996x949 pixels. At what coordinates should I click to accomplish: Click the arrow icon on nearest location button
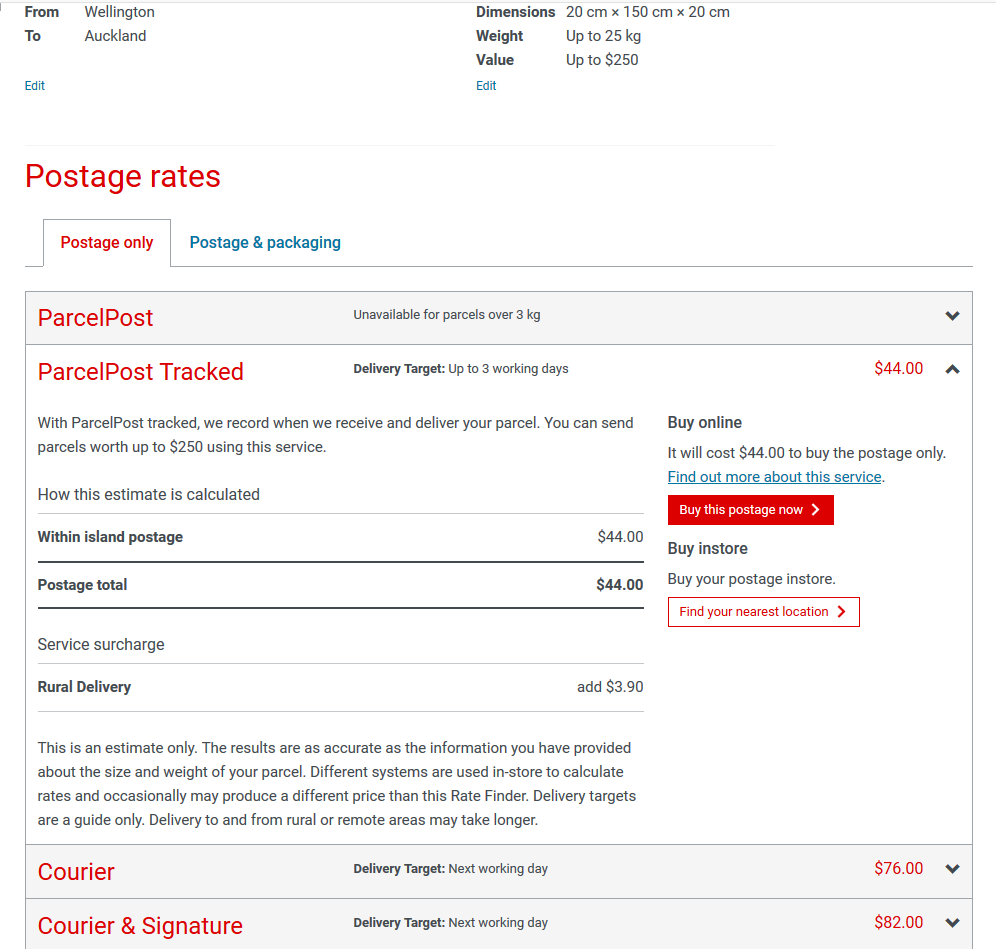pos(842,612)
